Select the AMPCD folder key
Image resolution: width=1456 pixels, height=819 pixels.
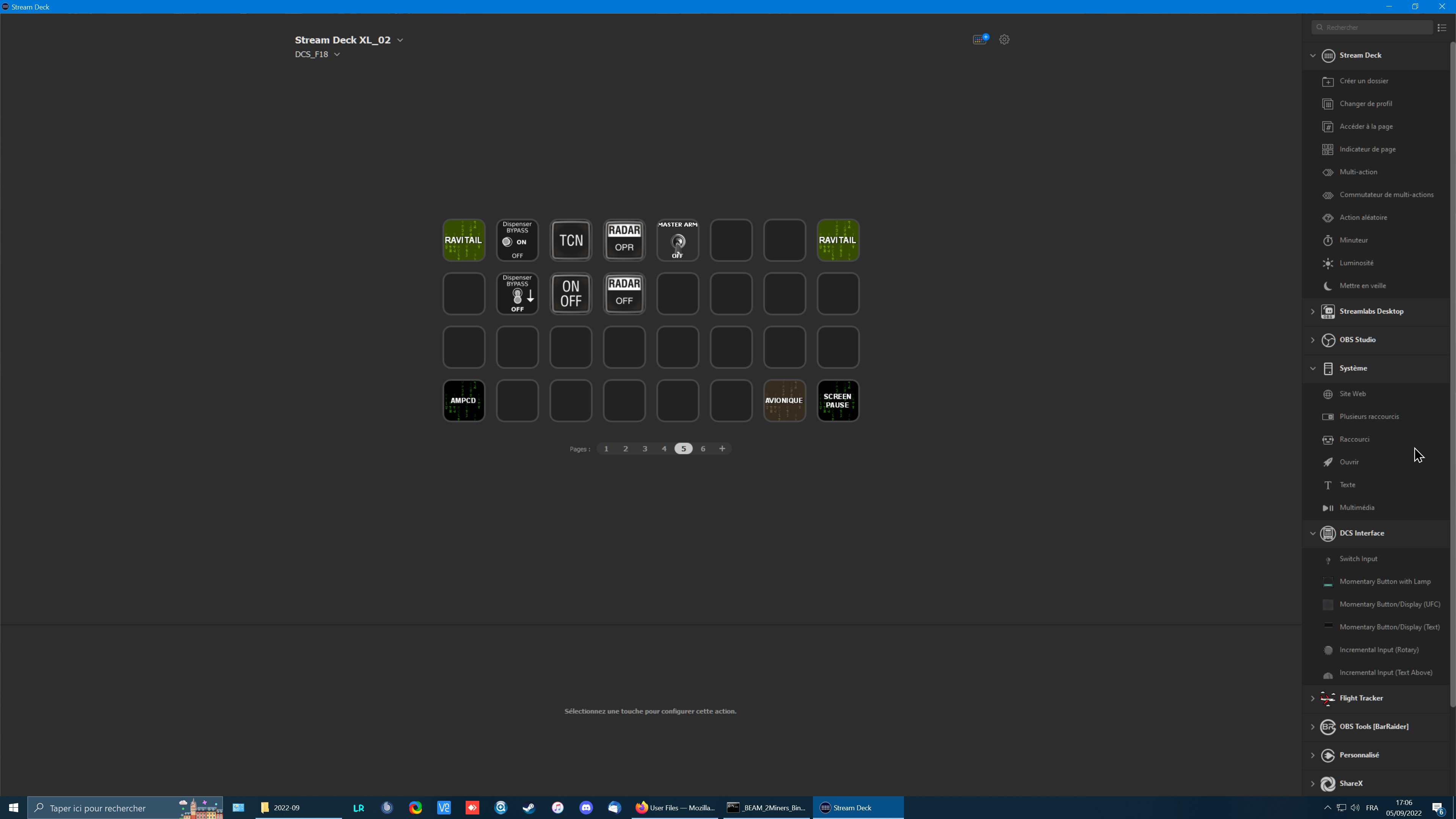coord(463,401)
